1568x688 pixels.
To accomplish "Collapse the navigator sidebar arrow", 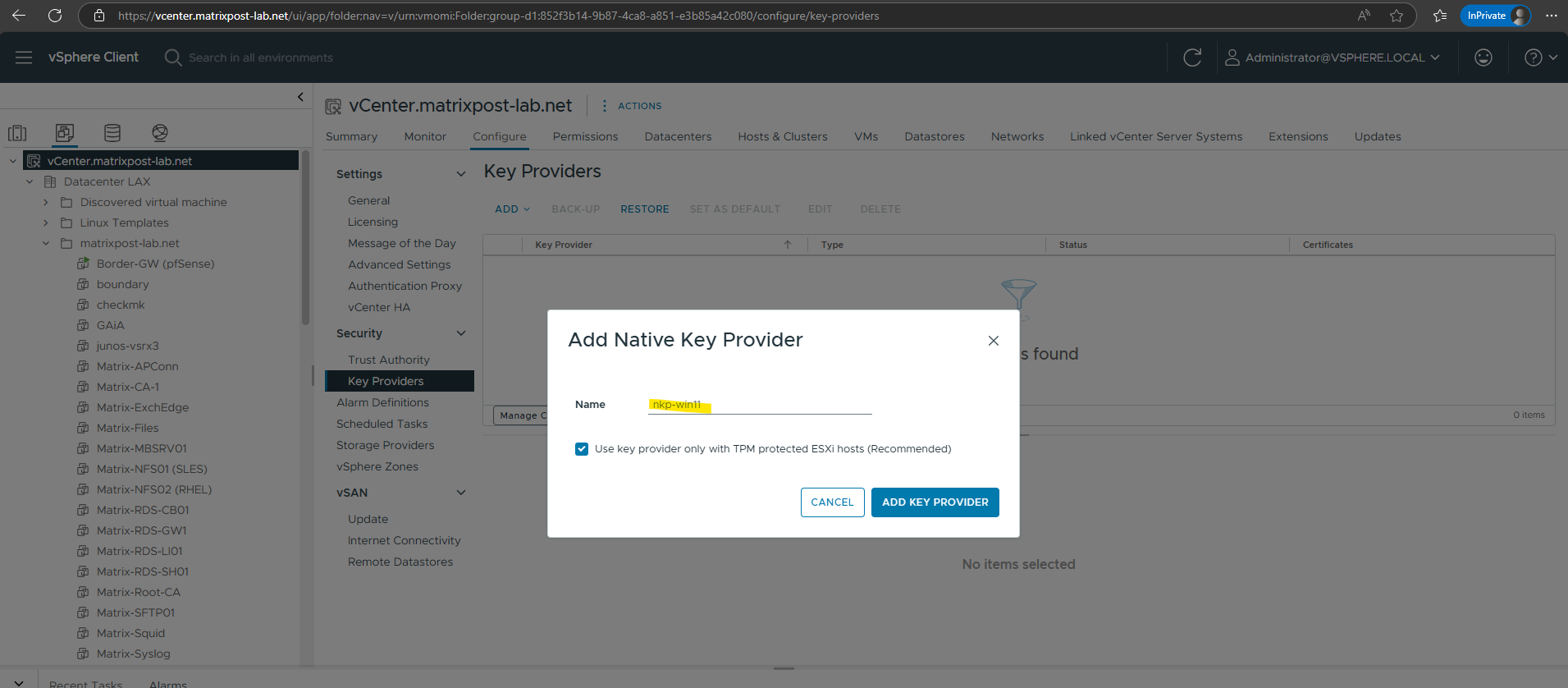I will (300, 97).
